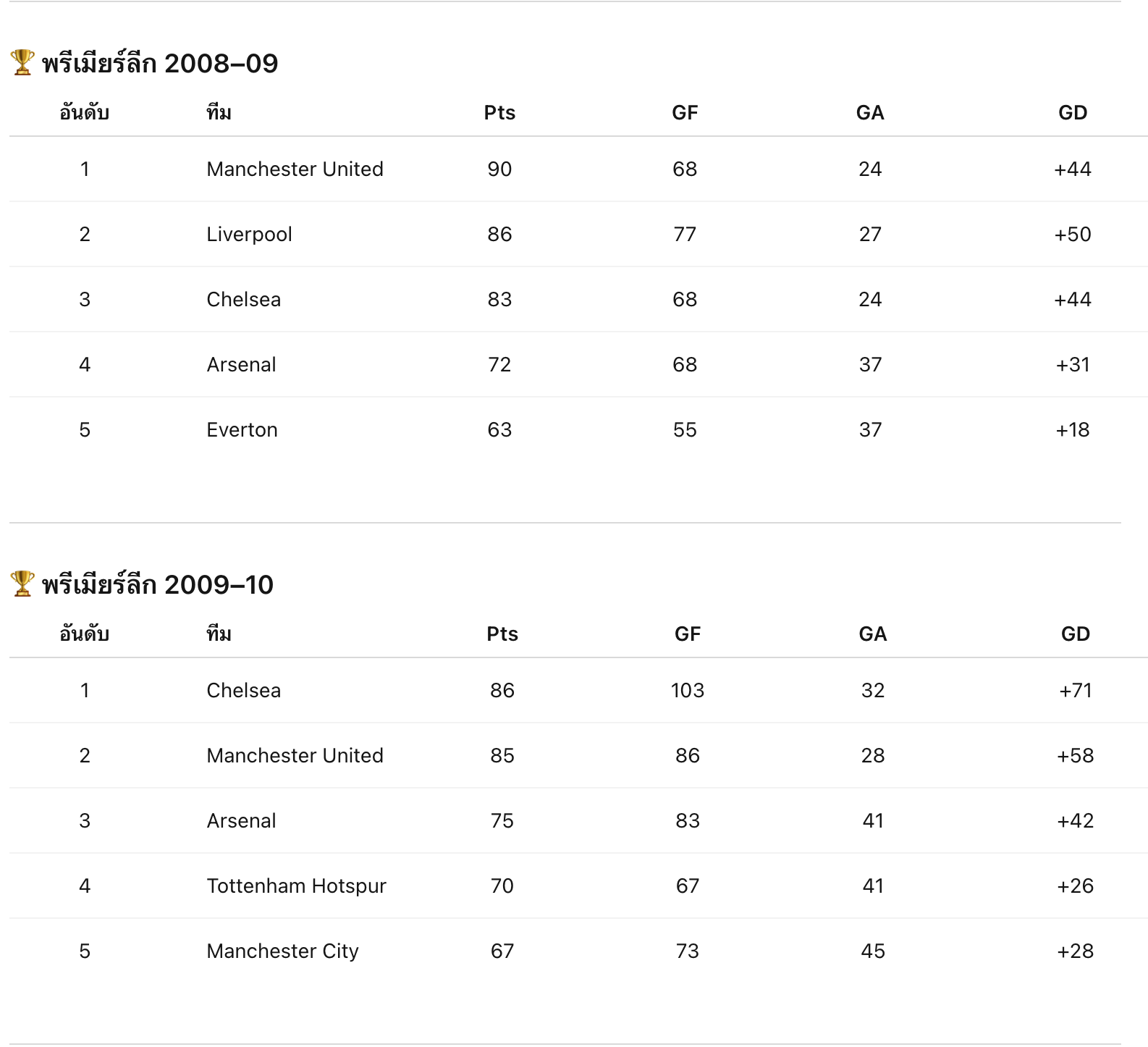Viewport: 1148px width, 1047px height.
Task: Click Arsenal's +42 goal difference value
Action: (1075, 821)
